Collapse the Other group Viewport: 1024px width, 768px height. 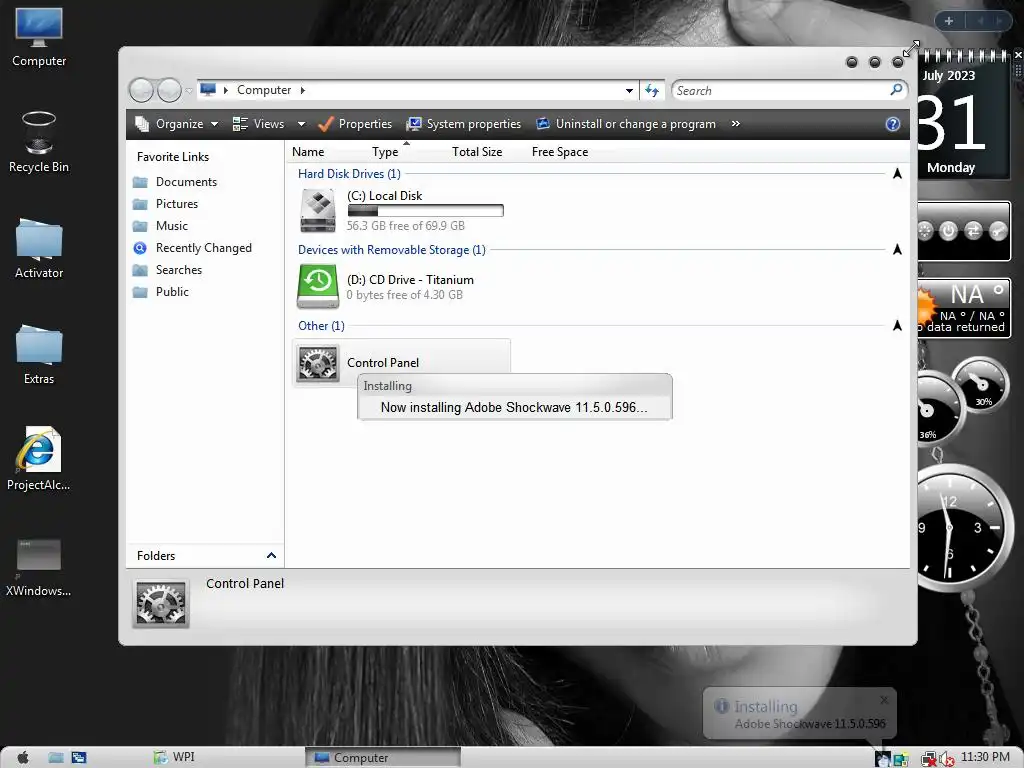(897, 326)
